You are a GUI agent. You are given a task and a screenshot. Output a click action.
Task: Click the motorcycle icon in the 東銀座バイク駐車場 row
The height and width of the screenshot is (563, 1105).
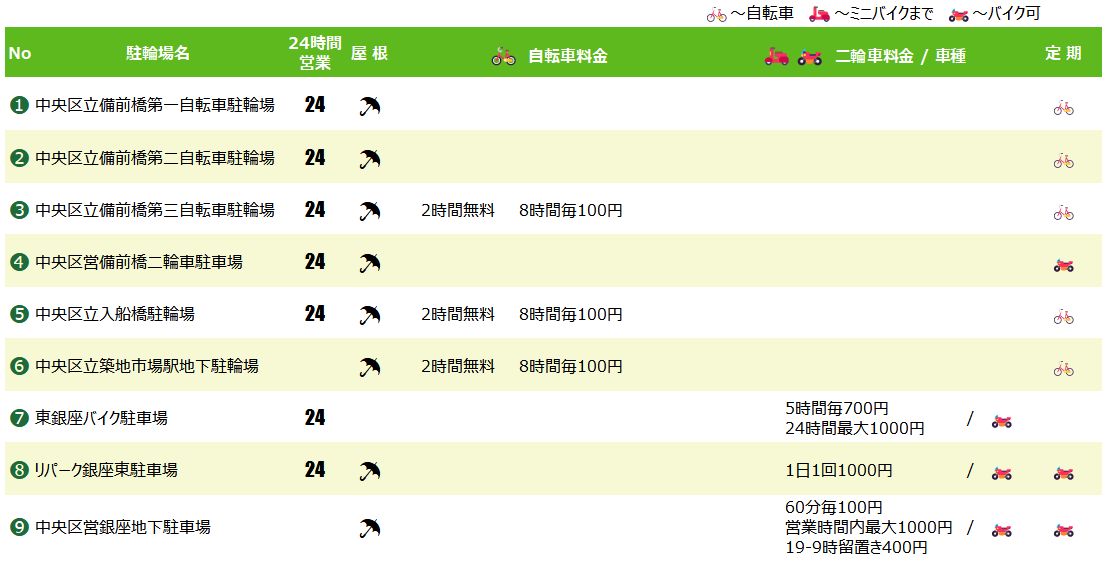1001,421
